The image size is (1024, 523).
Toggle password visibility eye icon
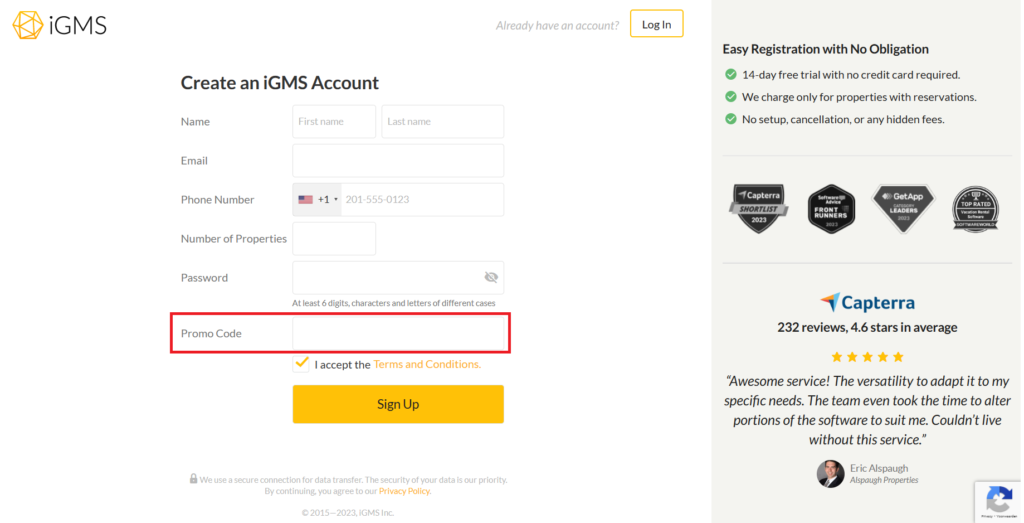pyautogui.click(x=490, y=277)
